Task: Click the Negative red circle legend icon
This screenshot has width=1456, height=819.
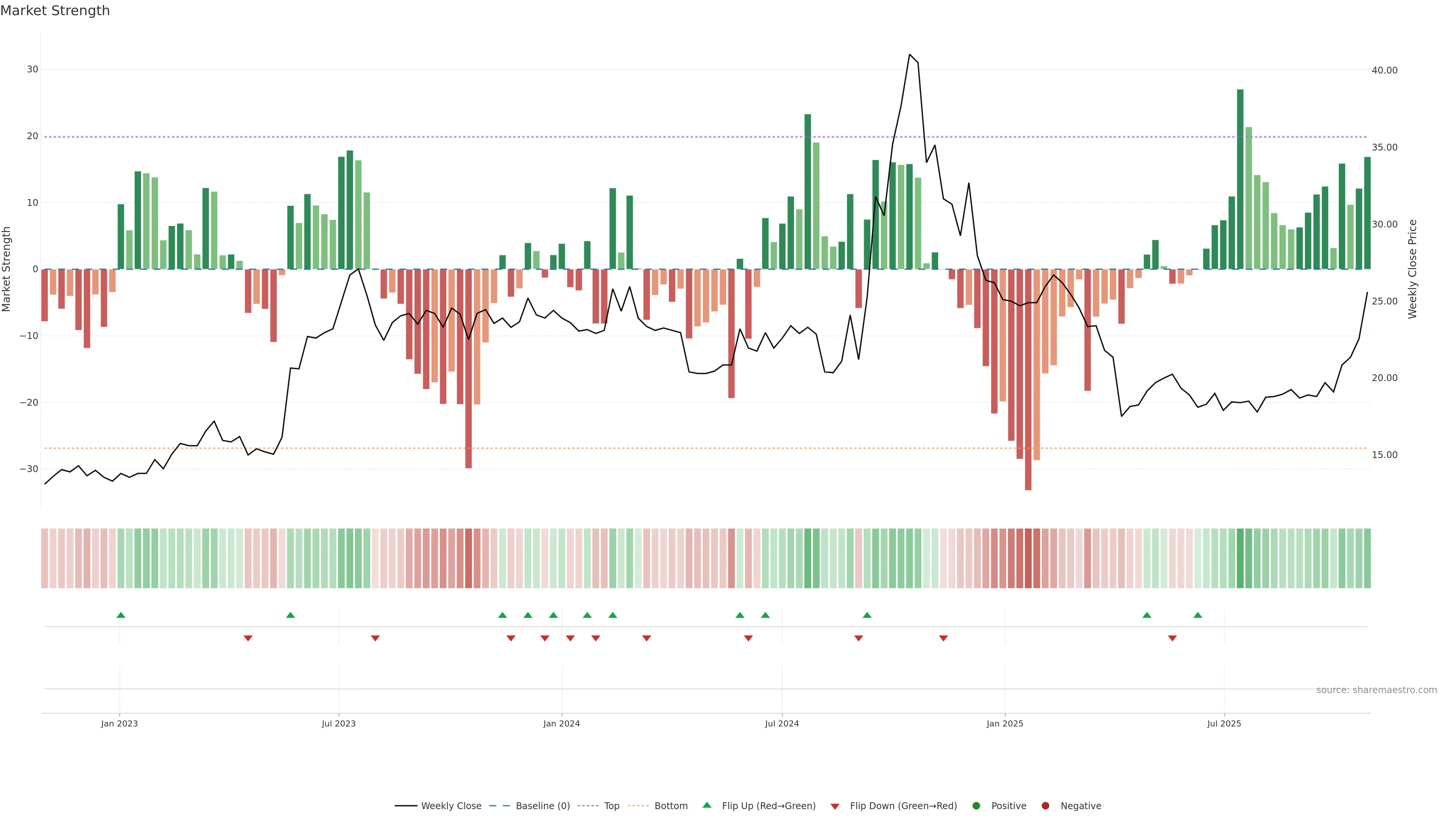Action: pyautogui.click(x=1045, y=805)
